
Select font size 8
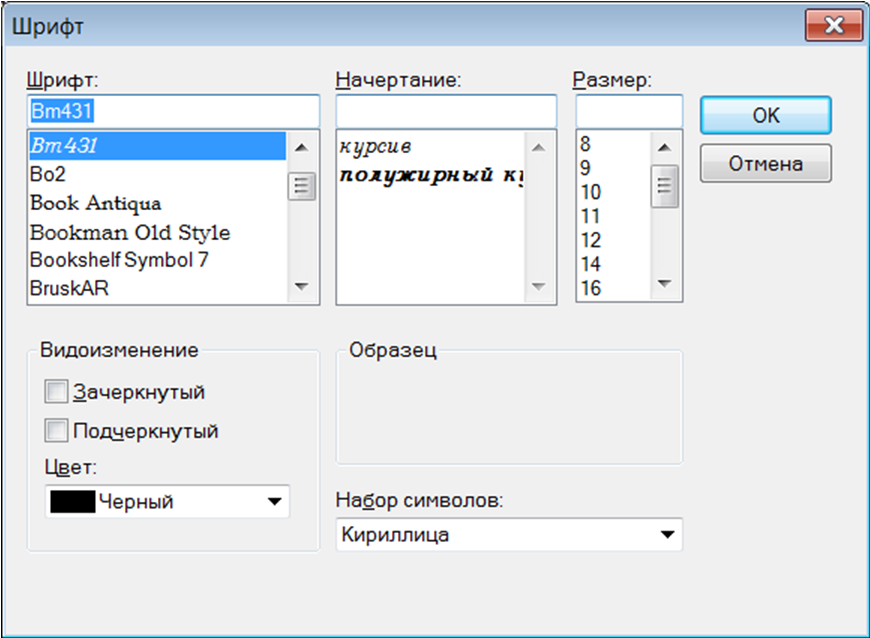pos(586,144)
